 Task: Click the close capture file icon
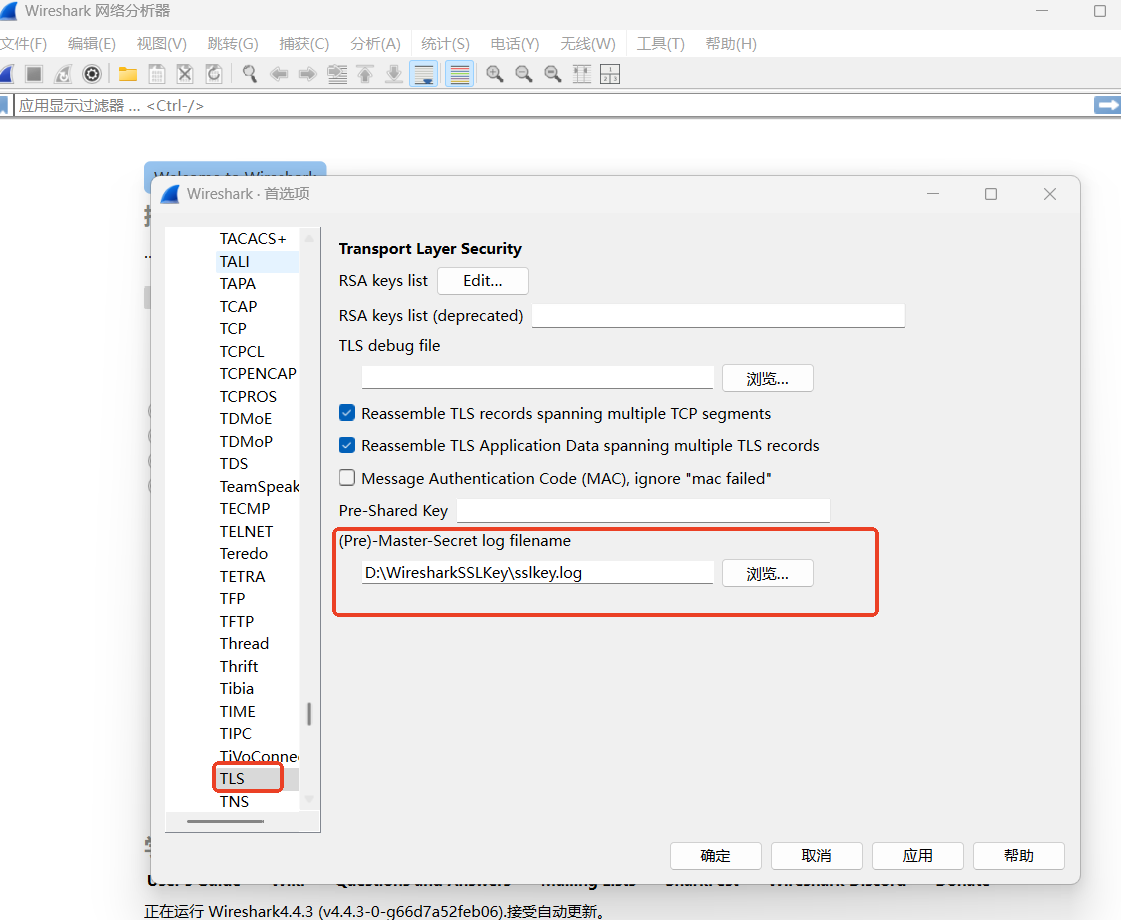[185, 74]
